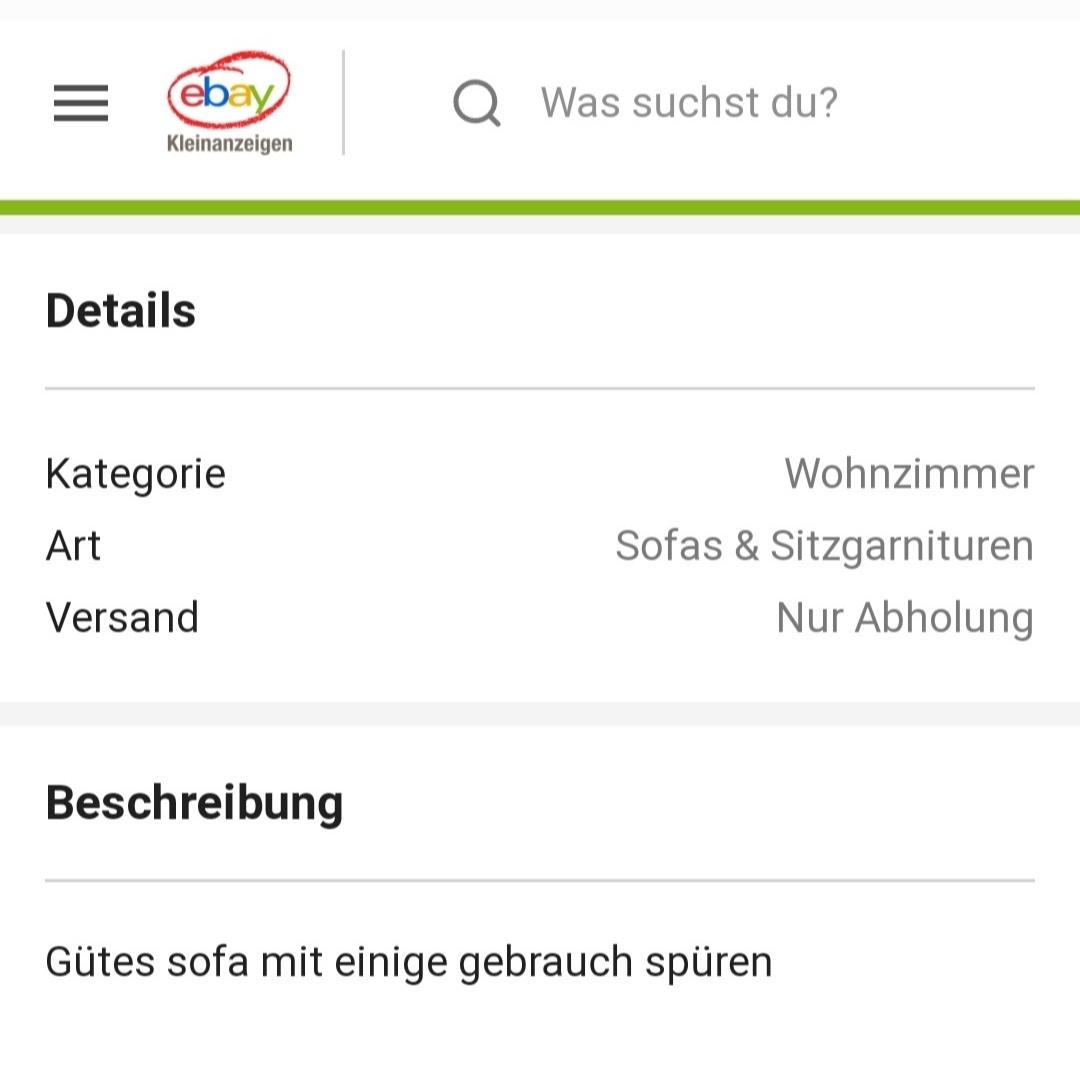Click the divider line below Beschreibung

pos(540,880)
